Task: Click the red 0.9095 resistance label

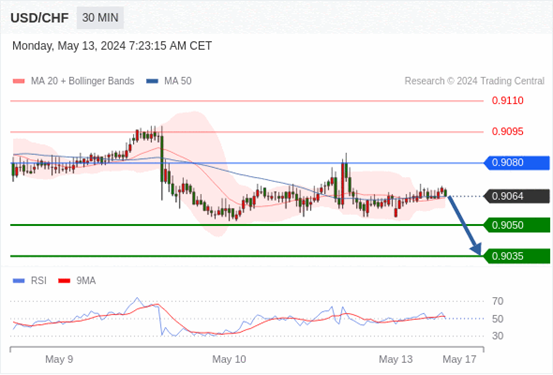Action: 508,132
